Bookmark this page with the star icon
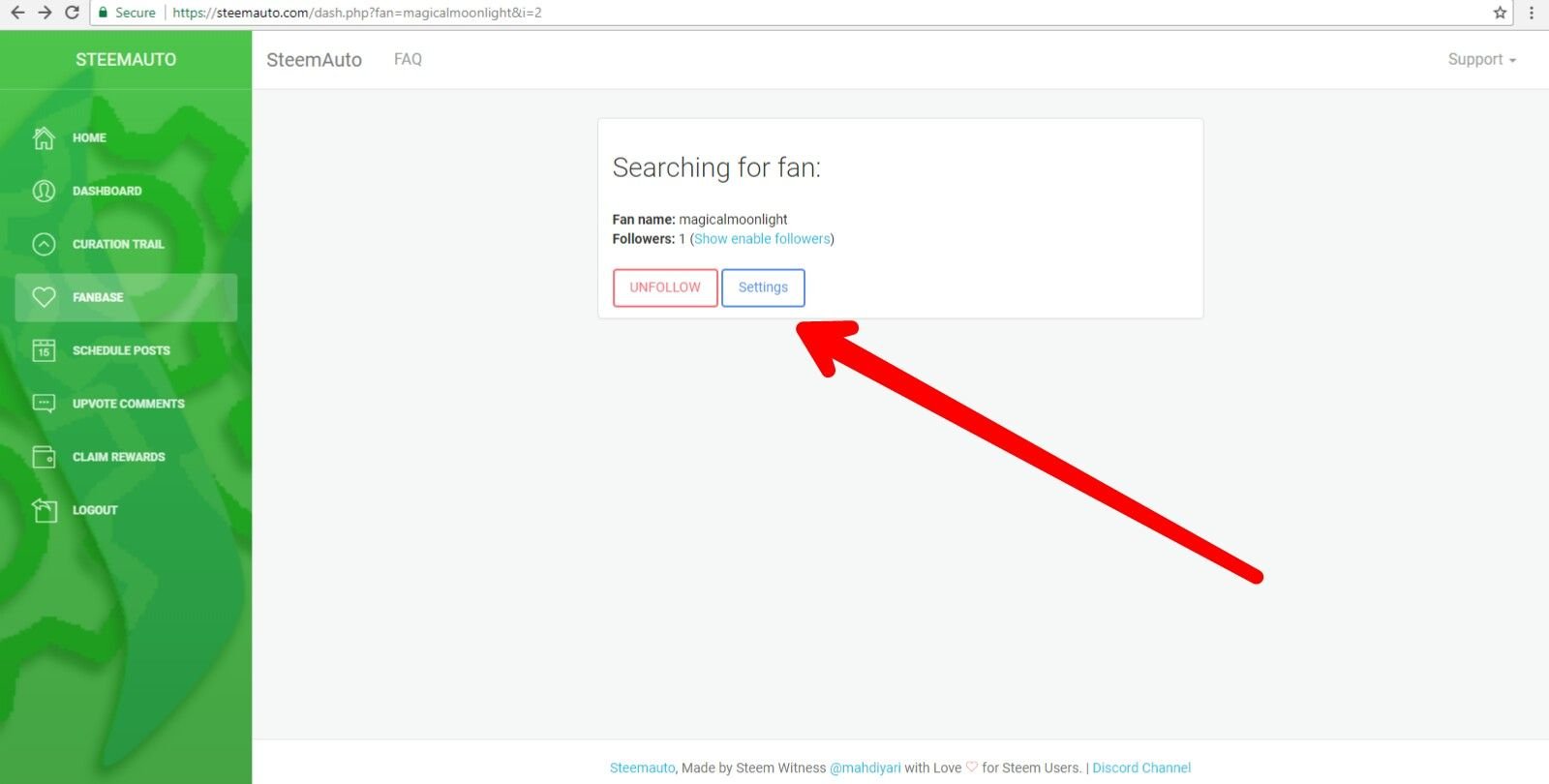The width and height of the screenshot is (1549, 784). pos(1500,13)
